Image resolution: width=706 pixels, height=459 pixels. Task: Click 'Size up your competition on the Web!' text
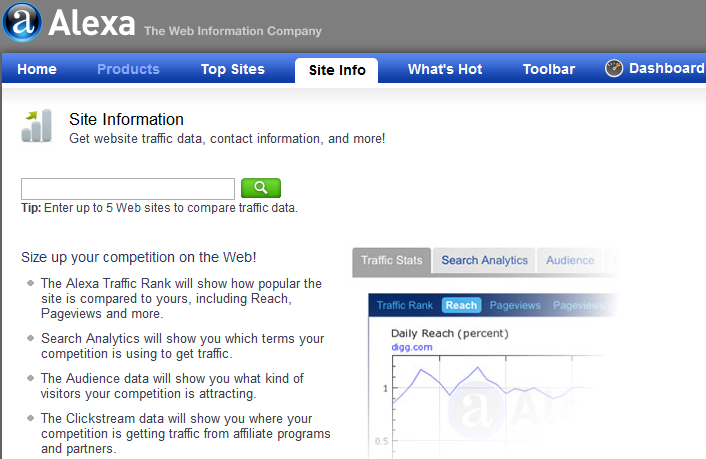[x=139, y=257]
